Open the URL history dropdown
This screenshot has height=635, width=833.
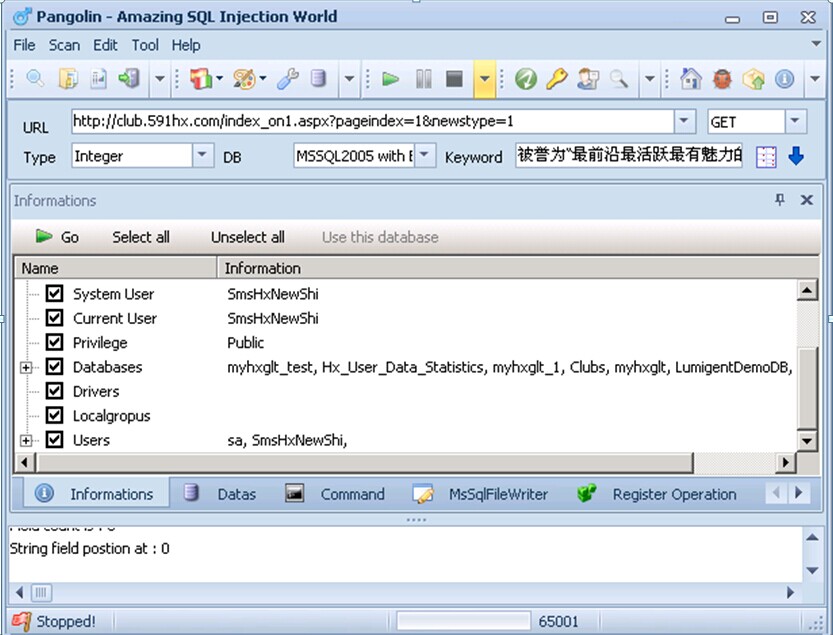tap(684, 121)
